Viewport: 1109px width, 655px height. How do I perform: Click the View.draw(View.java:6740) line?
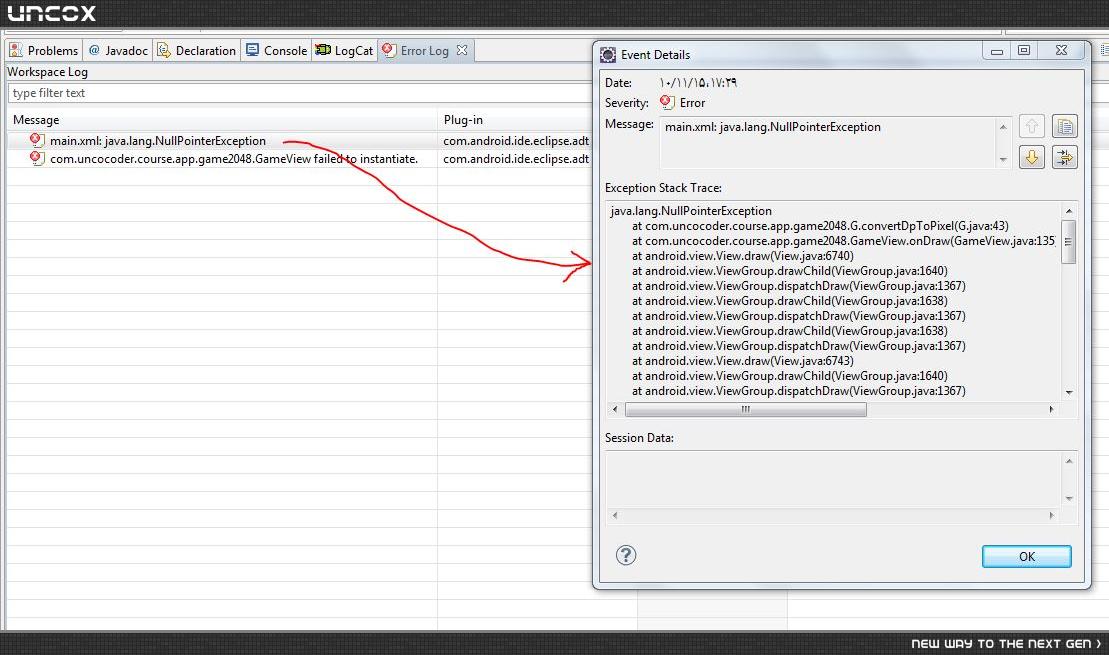coord(743,255)
